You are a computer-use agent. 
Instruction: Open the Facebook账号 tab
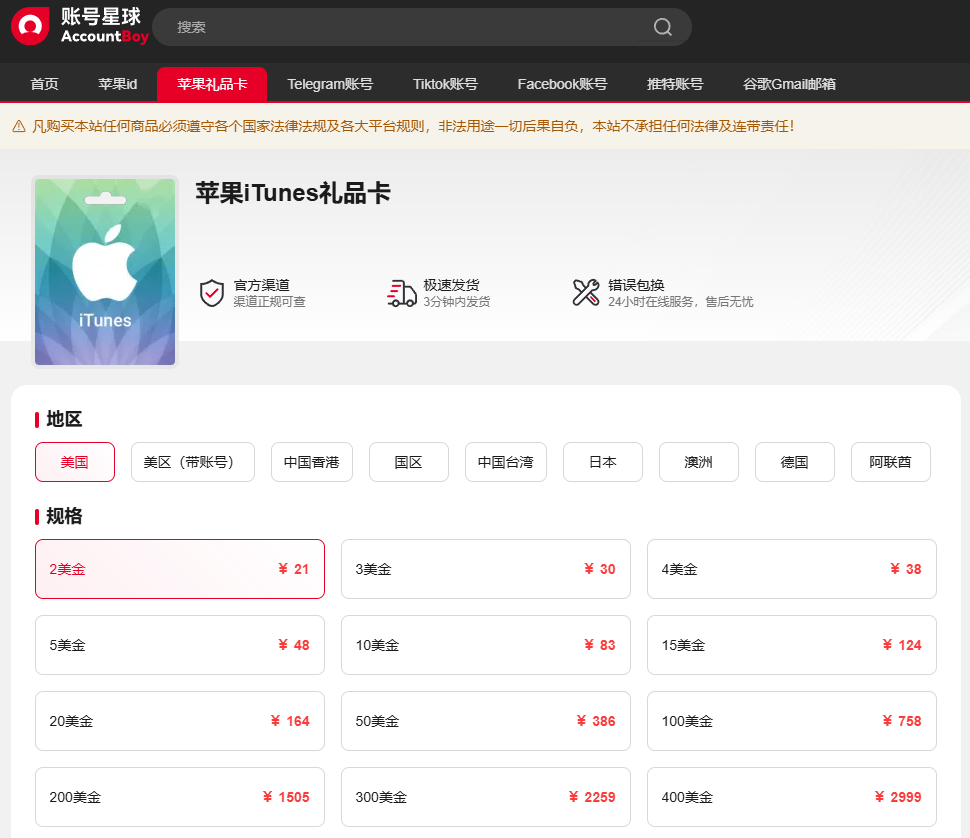pyautogui.click(x=562, y=84)
